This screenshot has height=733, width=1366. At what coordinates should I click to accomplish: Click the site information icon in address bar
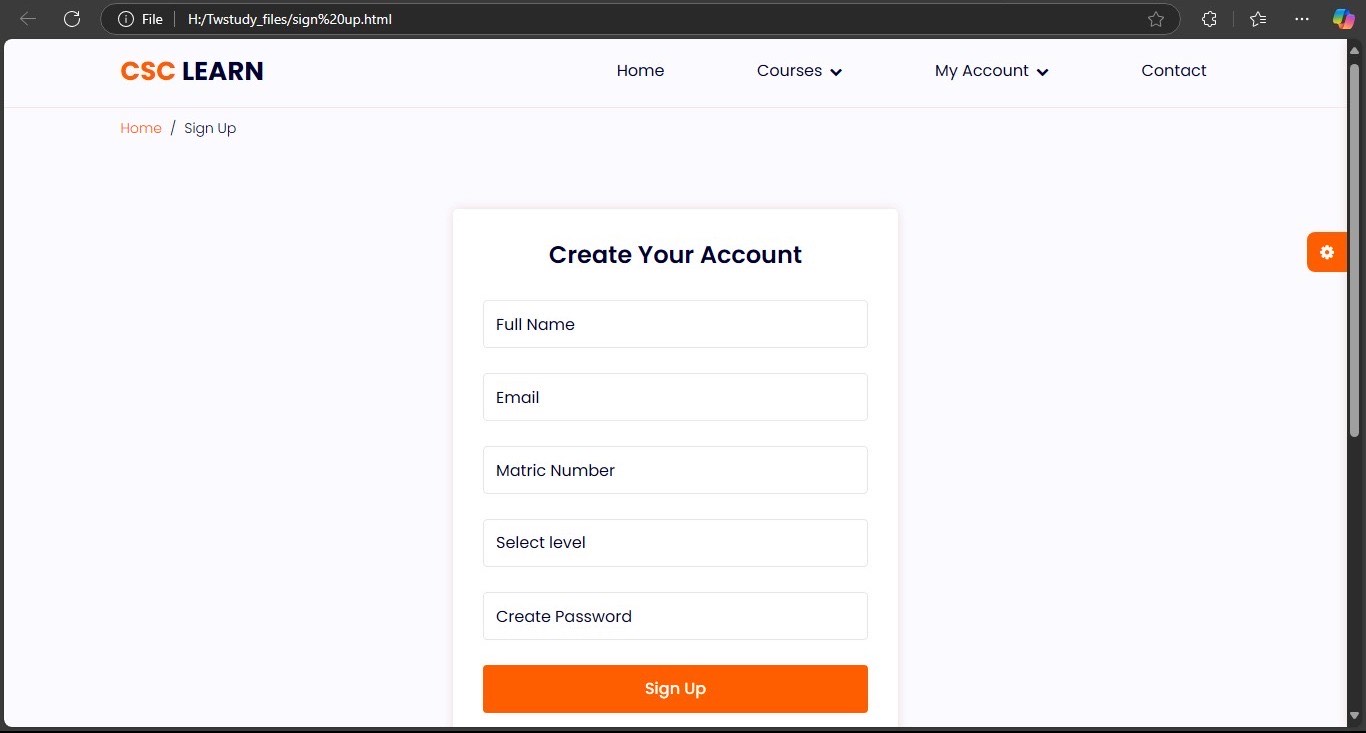click(126, 19)
